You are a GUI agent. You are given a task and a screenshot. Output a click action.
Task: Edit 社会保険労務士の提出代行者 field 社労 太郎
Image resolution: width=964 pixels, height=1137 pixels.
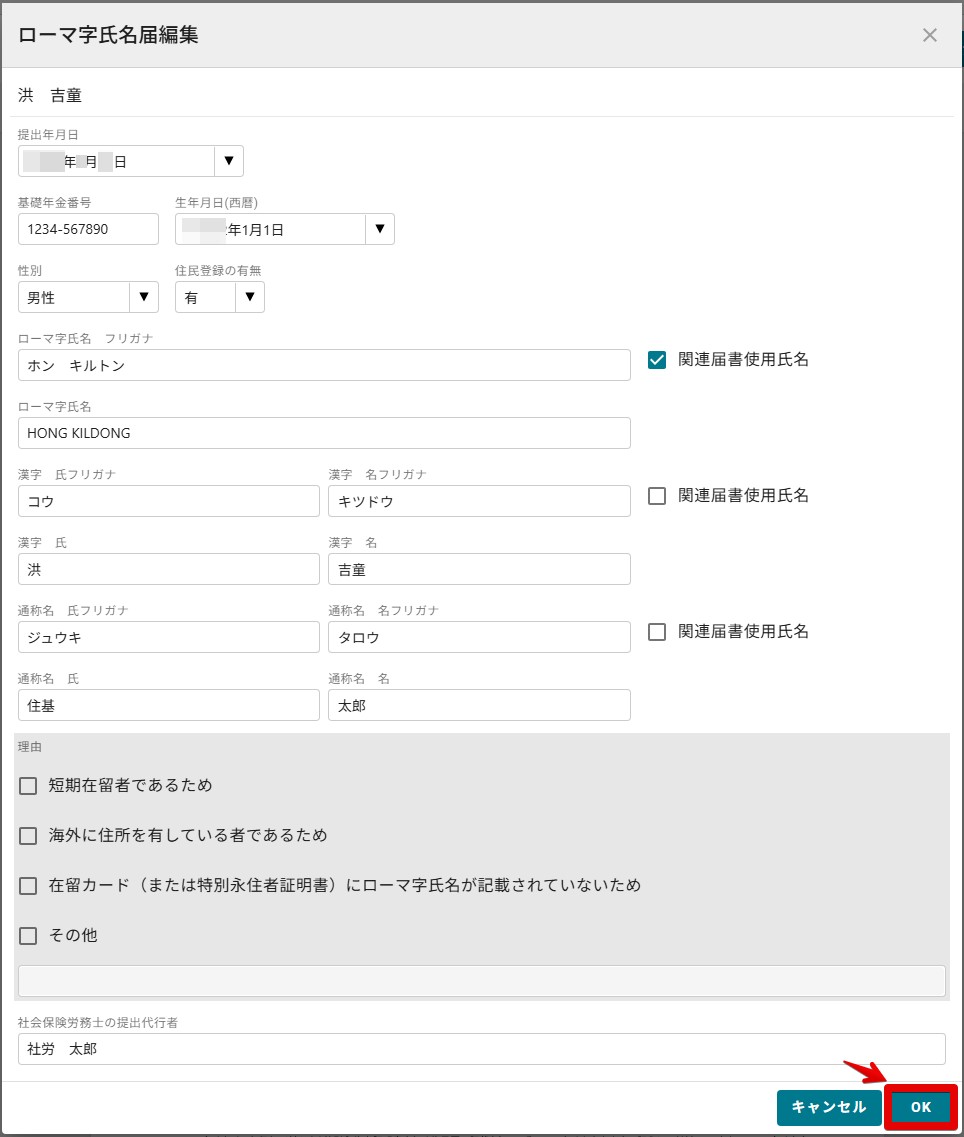point(482,1049)
